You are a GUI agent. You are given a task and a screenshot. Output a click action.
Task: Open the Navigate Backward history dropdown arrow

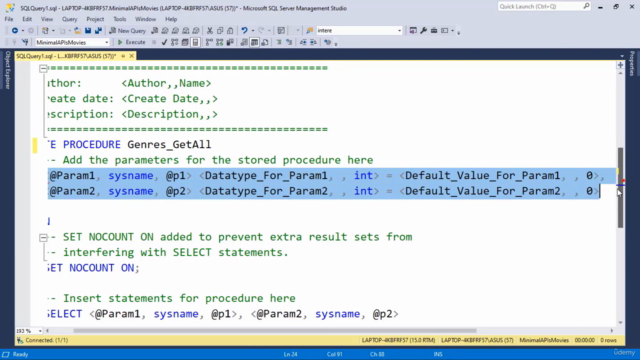click(x=22, y=31)
